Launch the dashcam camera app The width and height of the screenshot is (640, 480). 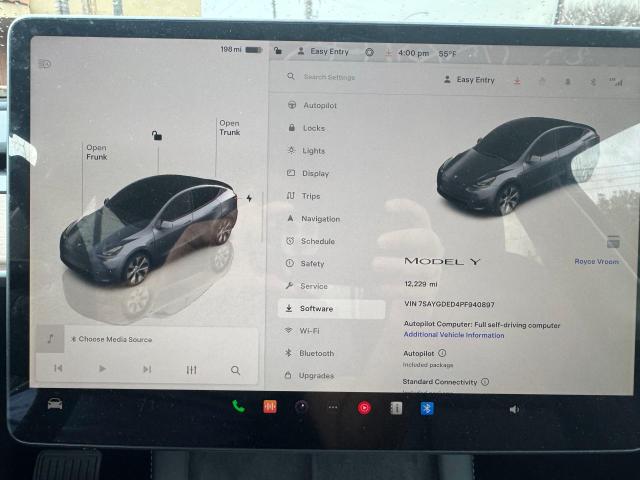pyautogui.click(x=301, y=407)
